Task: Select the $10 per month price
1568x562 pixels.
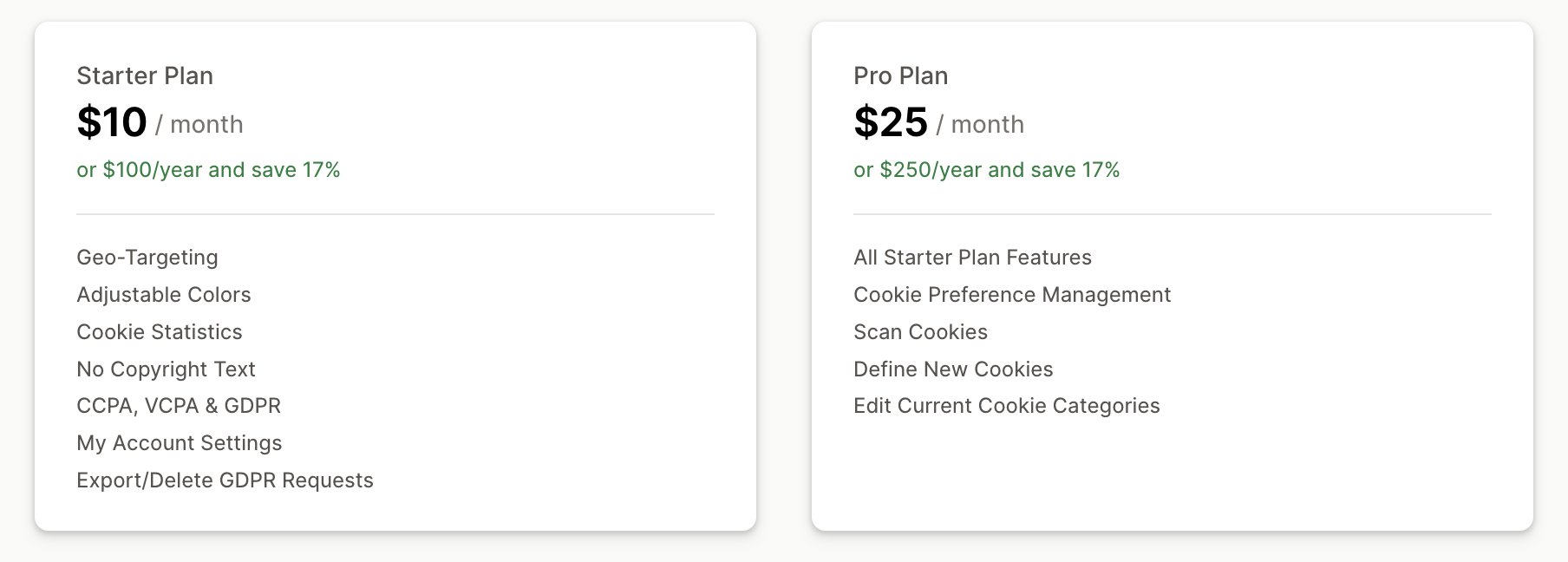Action: 160,122
